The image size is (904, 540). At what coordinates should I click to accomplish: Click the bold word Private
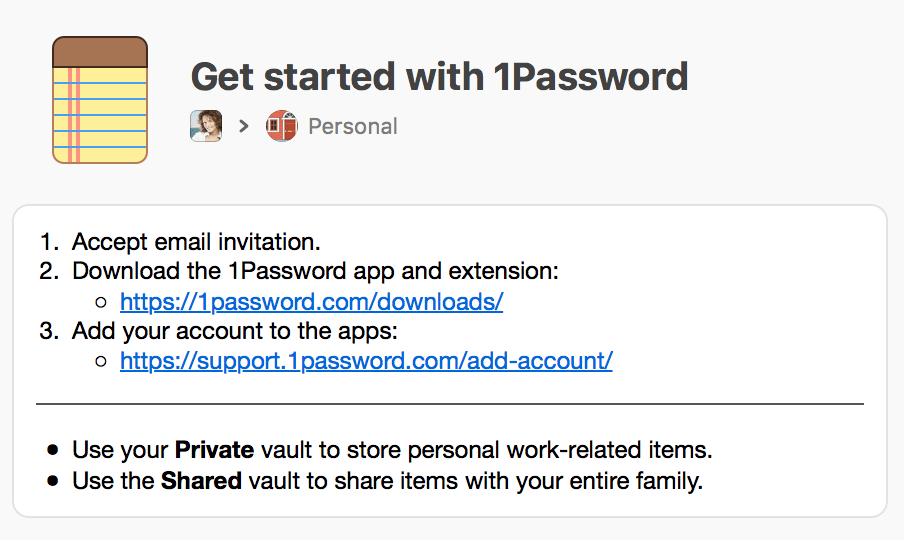coord(214,450)
